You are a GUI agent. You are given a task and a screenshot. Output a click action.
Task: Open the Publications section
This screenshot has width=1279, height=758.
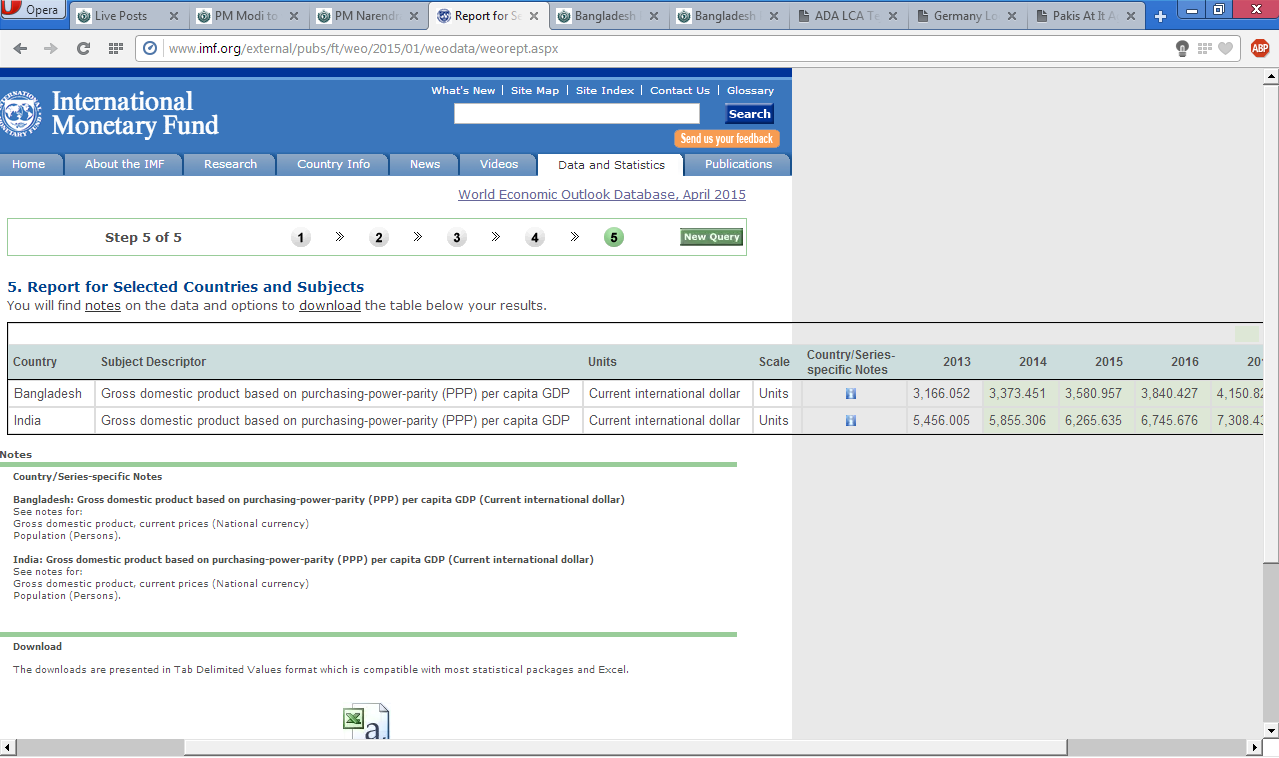(x=738, y=164)
